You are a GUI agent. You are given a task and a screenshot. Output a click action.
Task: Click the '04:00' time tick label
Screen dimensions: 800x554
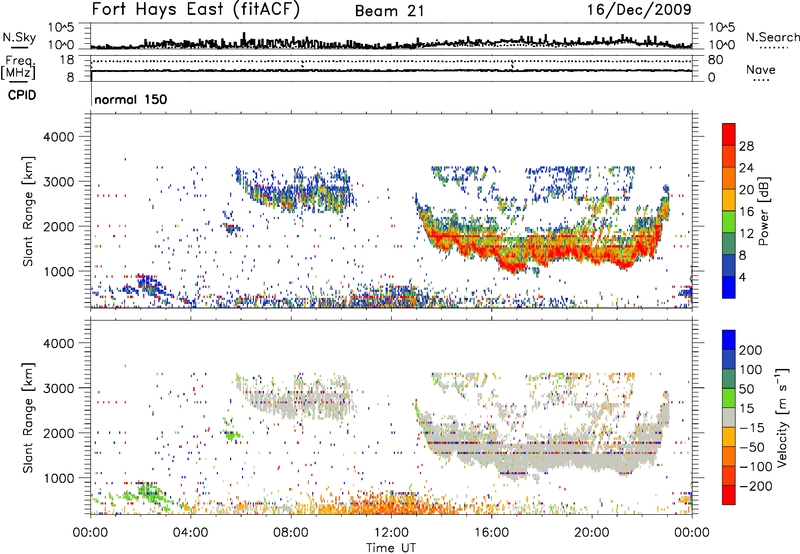tap(190, 533)
